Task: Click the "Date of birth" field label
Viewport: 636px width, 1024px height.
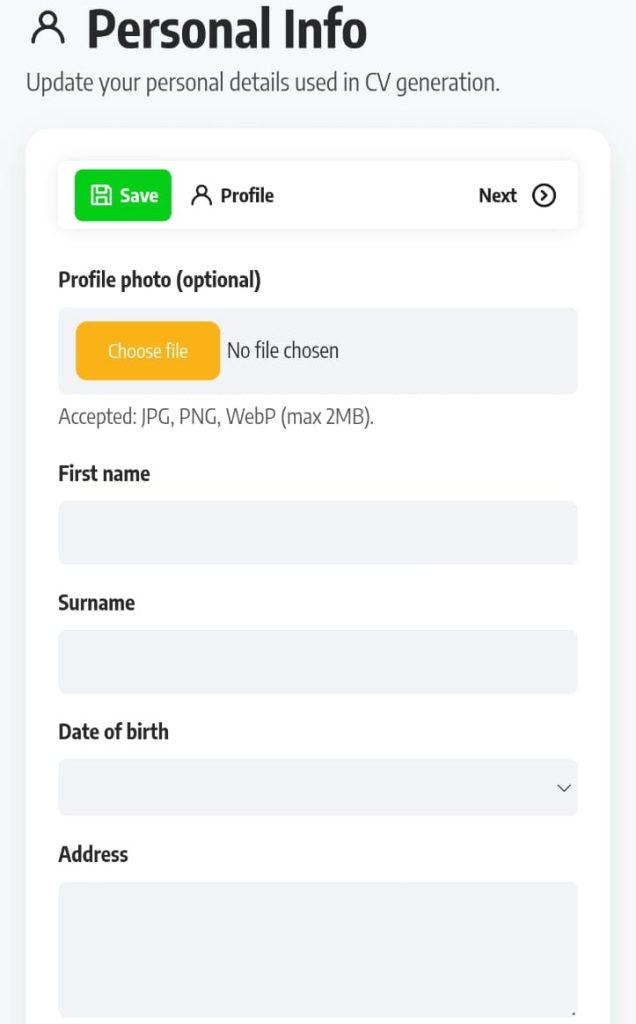Action: tap(113, 732)
